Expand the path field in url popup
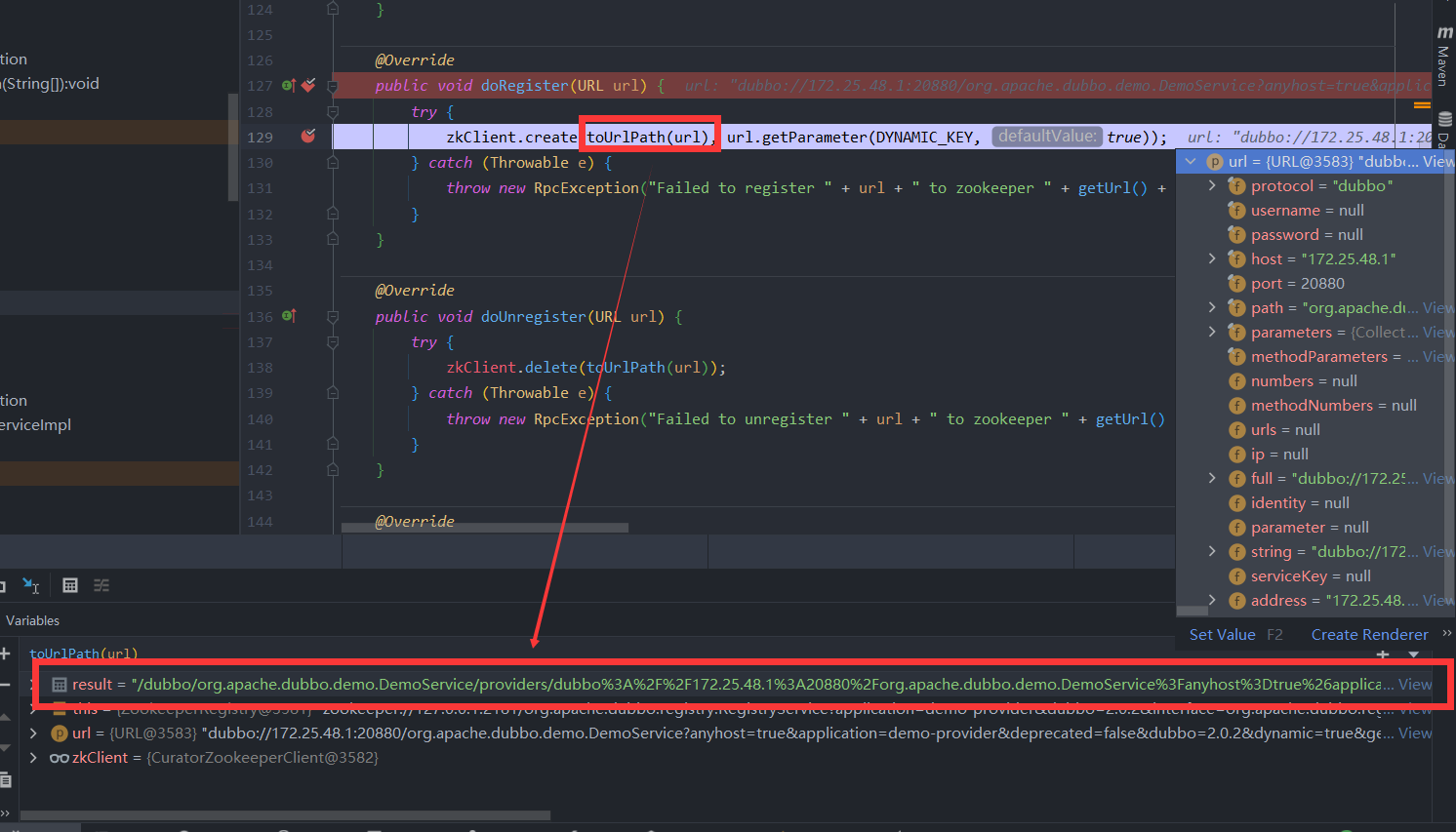The width and height of the screenshot is (1456, 832). tap(1212, 307)
